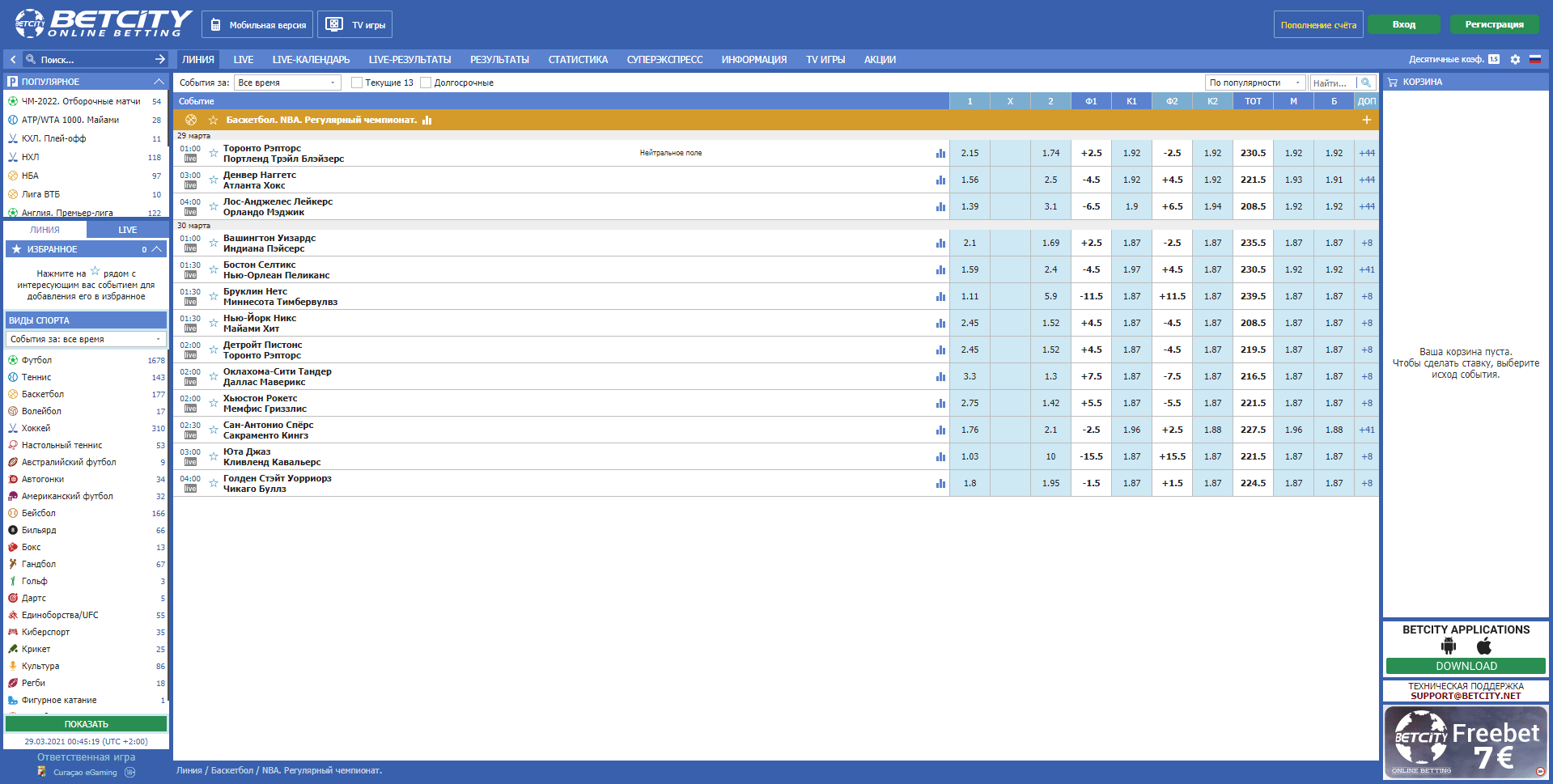
Task: Click the TV игры button
Action: coord(355,24)
